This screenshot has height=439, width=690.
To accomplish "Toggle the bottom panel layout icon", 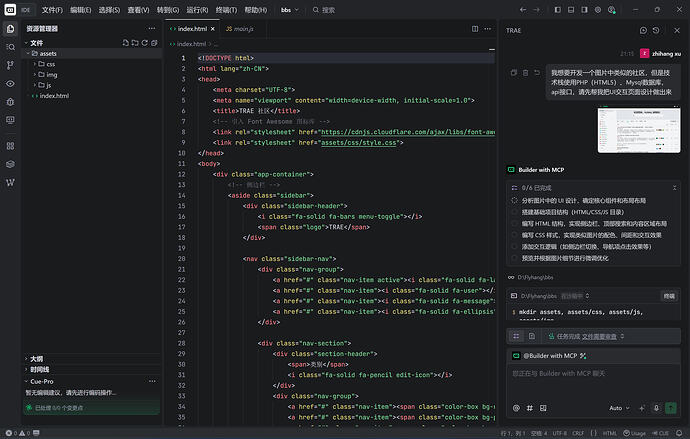I will point(571,10).
